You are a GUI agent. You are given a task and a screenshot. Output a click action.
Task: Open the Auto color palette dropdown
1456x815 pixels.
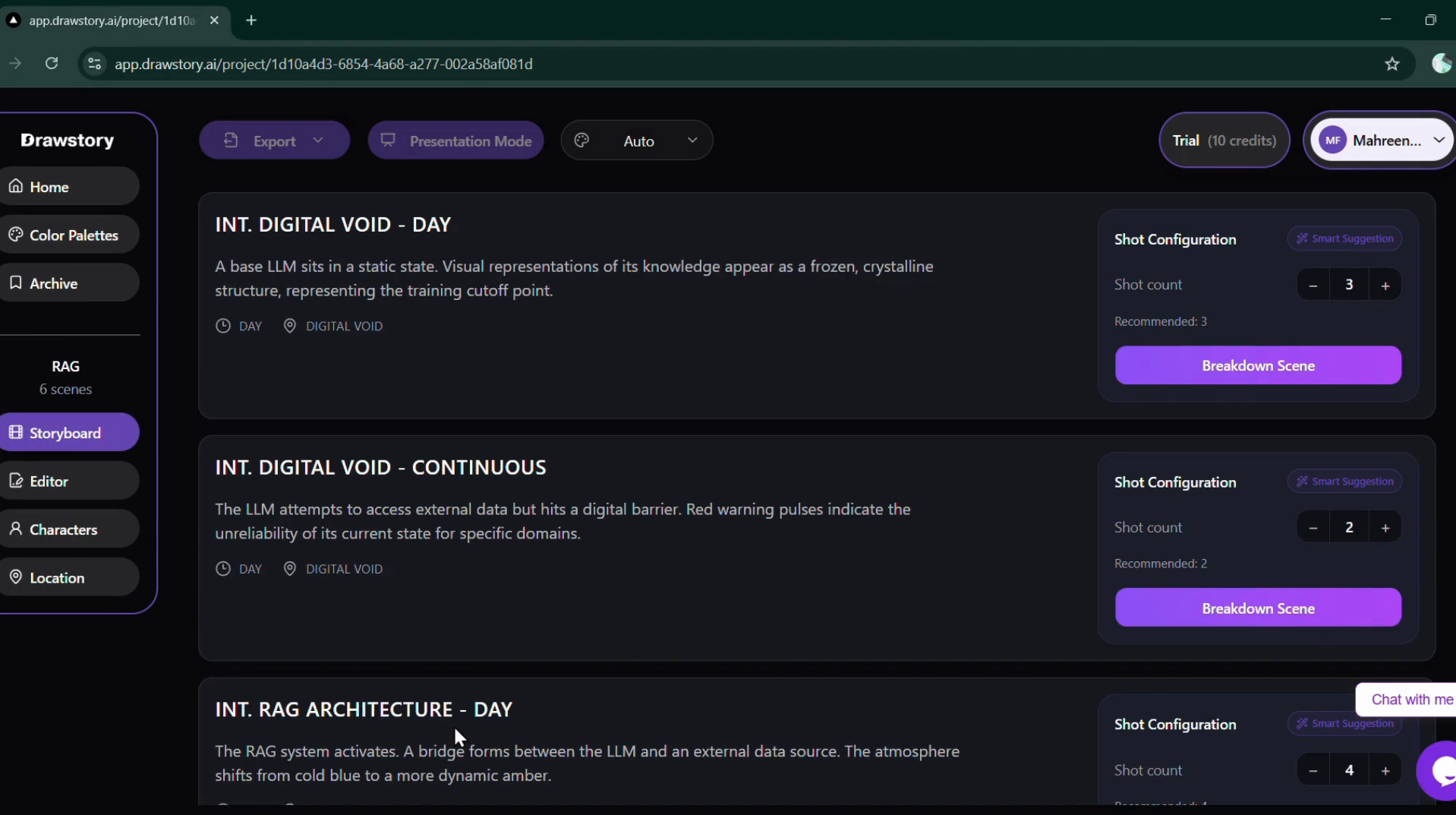click(x=637, y=141)
